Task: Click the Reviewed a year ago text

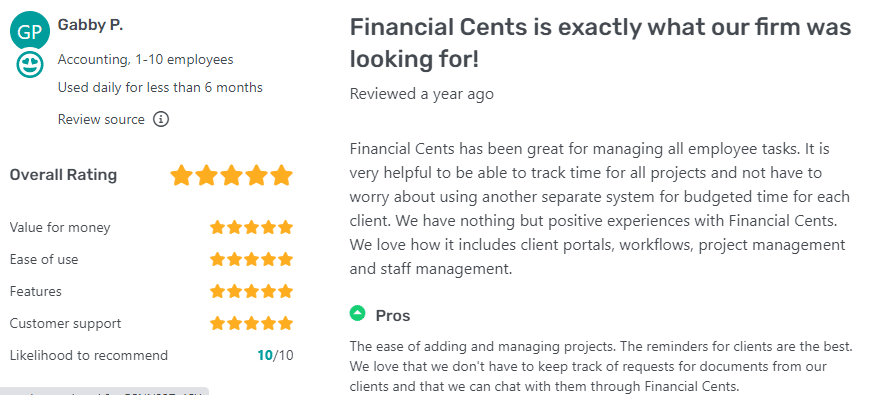Action: point(421,93)
